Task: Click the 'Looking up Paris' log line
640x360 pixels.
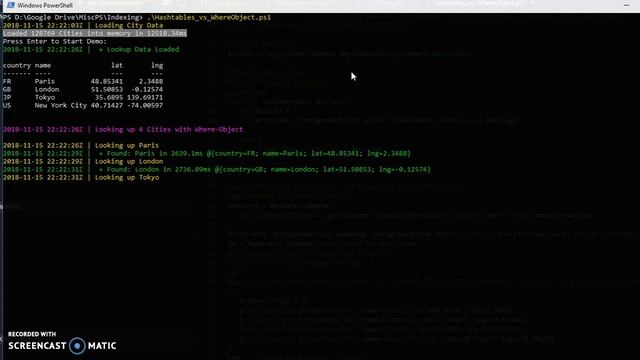Action: point(81,145)
